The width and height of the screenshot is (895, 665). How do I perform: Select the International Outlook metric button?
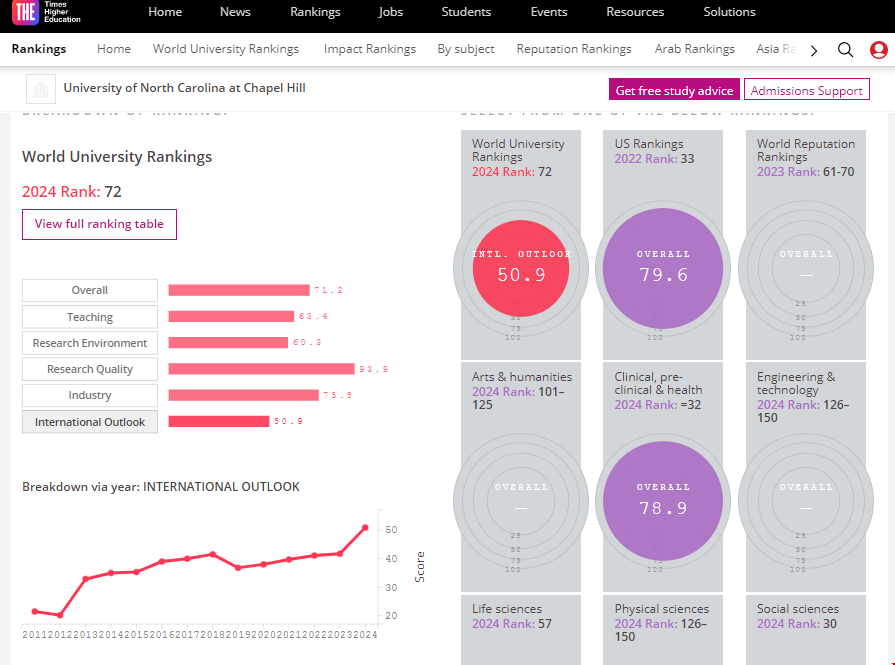90,422
